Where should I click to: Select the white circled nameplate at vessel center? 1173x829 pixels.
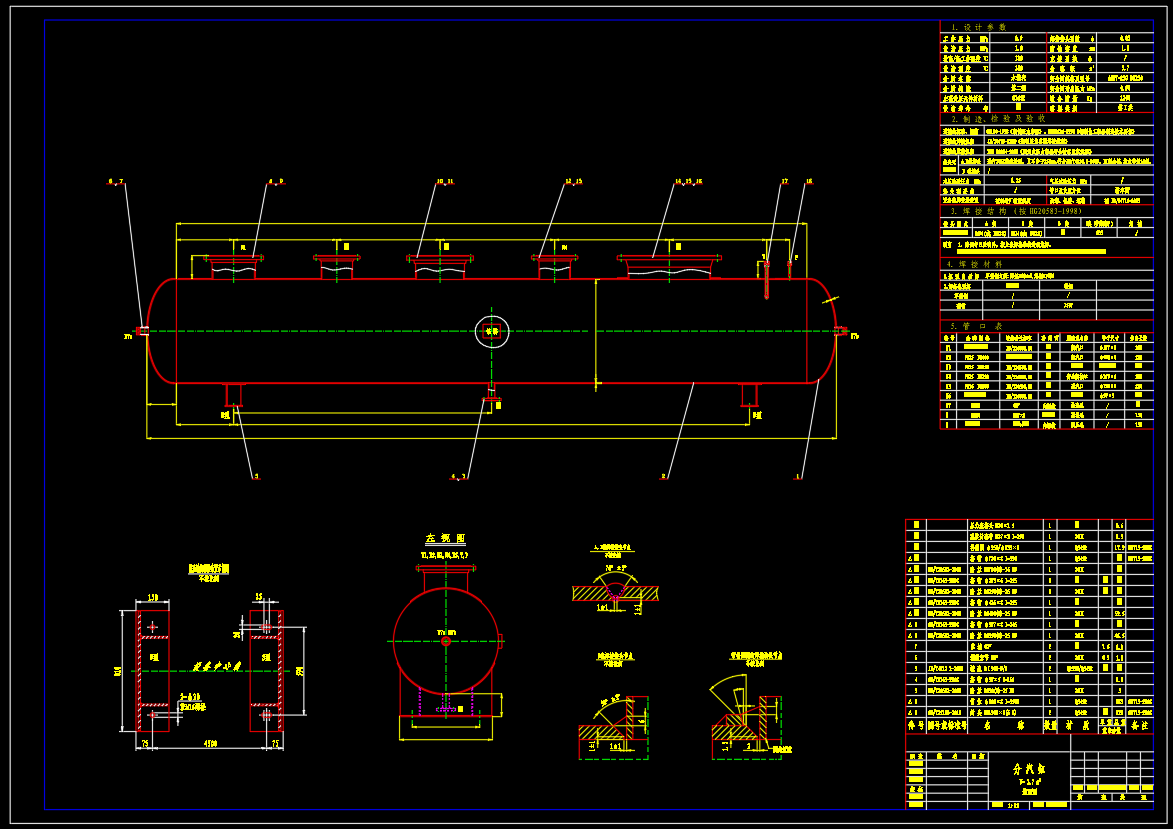point(491,331)
